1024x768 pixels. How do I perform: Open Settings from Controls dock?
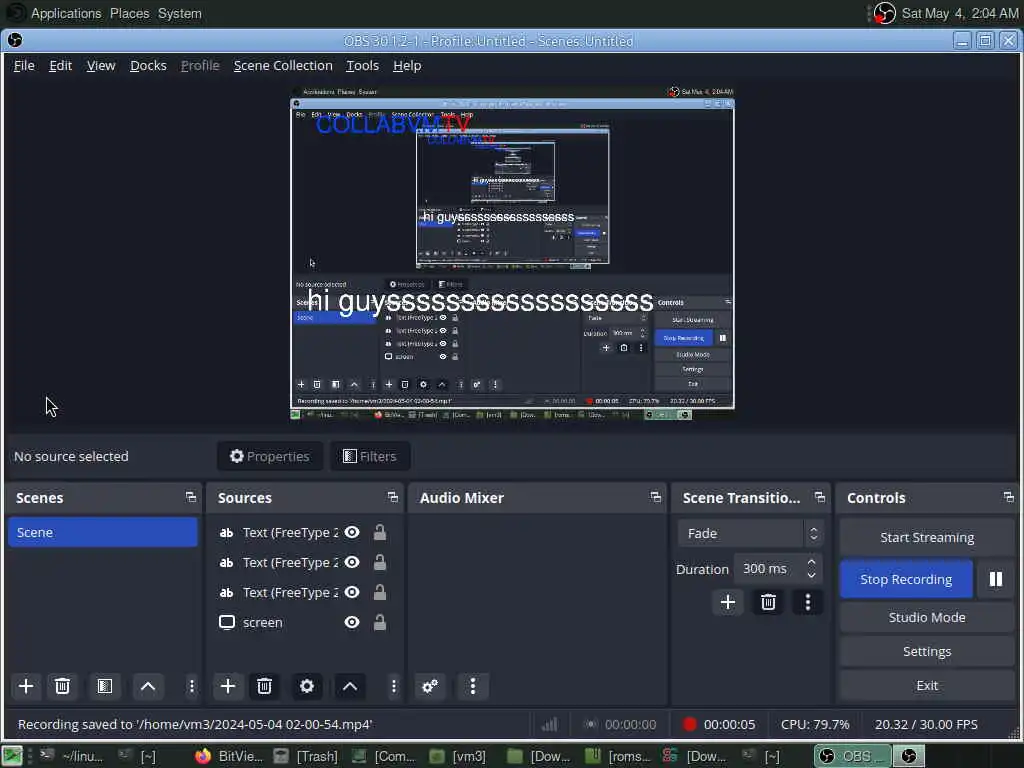927,651
